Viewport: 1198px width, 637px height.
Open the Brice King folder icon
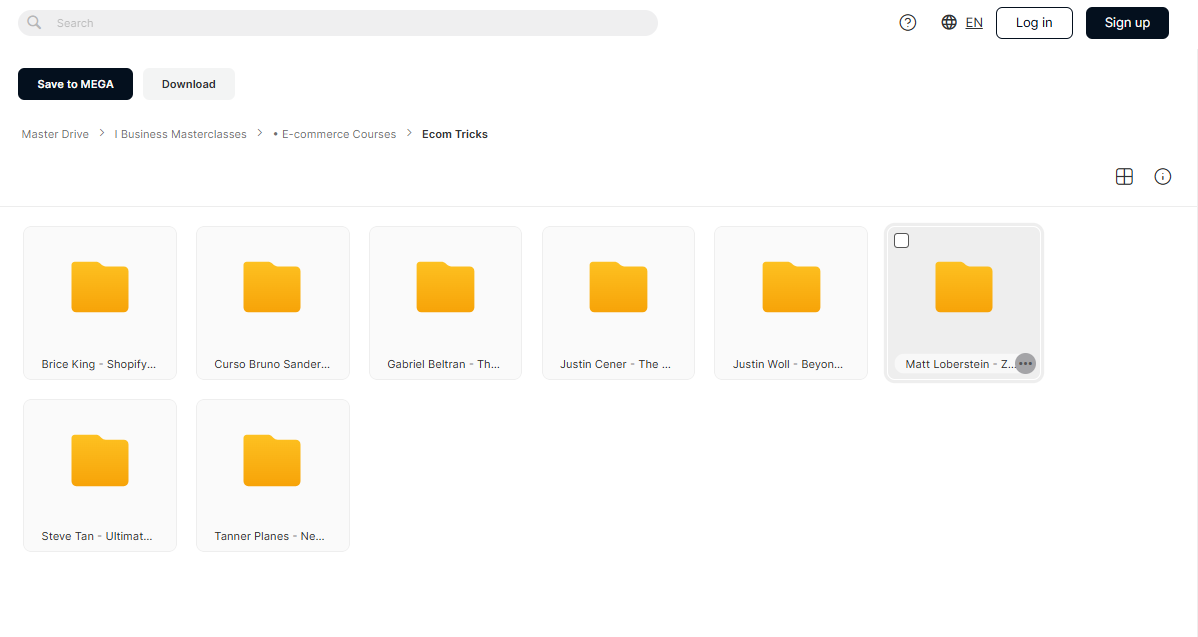100,287
